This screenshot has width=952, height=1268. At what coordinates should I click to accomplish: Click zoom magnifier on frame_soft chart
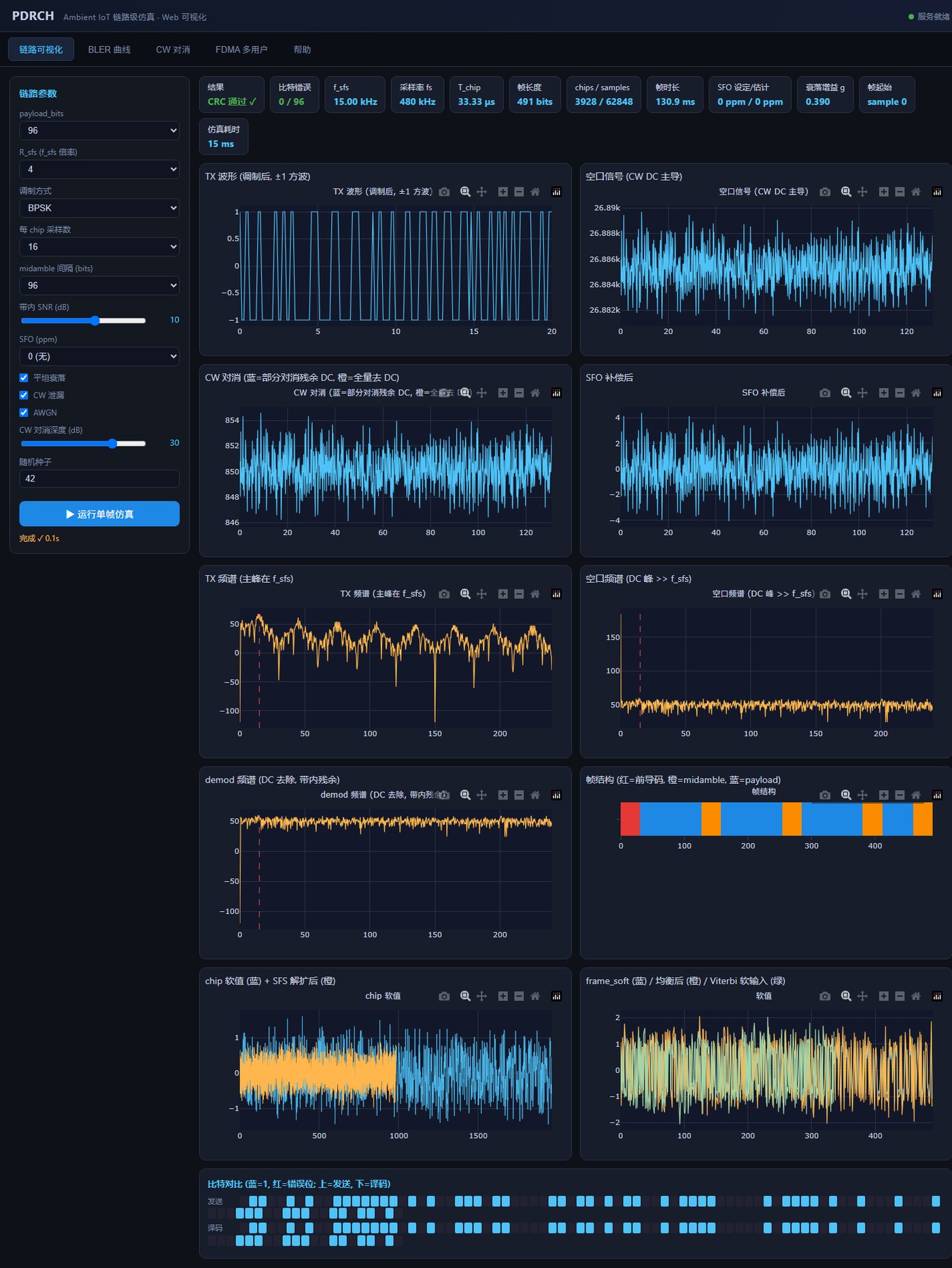coord(846,996)
